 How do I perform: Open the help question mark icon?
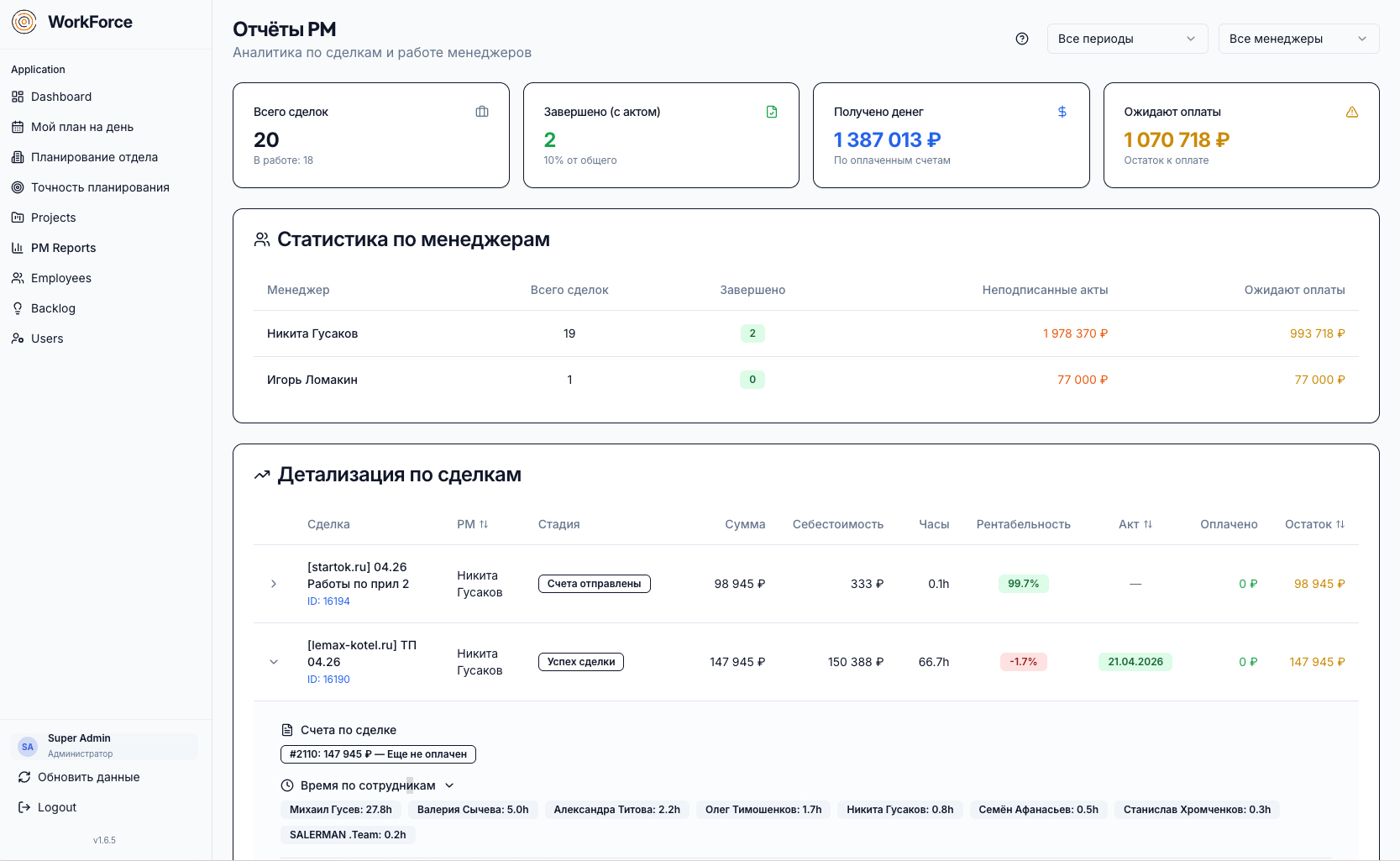[x=1021, y=39]
